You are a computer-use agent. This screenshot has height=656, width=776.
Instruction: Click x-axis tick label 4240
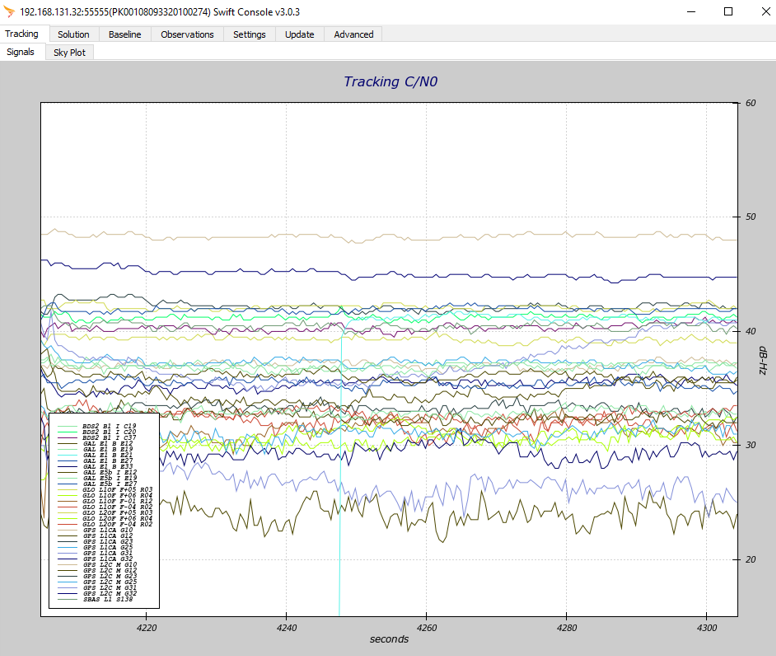click(x=287, y=628)
